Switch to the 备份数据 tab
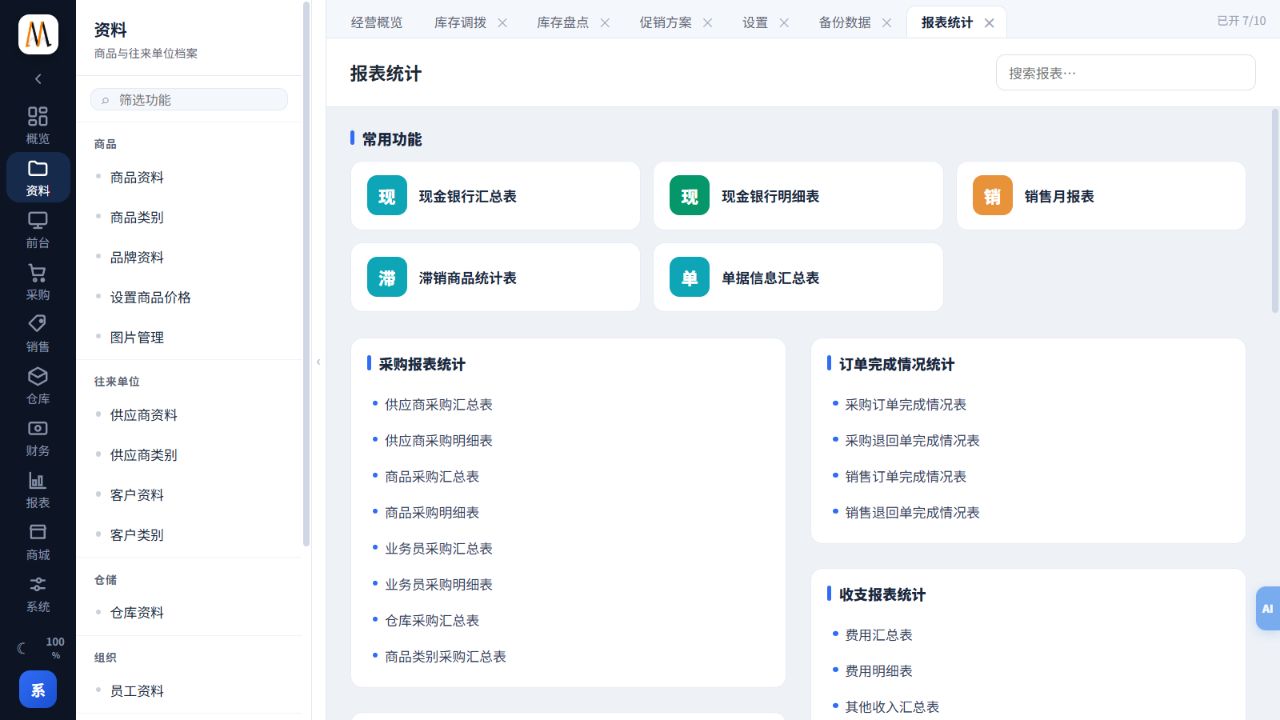Viewport: 1280px width, 720px height. 845,22
